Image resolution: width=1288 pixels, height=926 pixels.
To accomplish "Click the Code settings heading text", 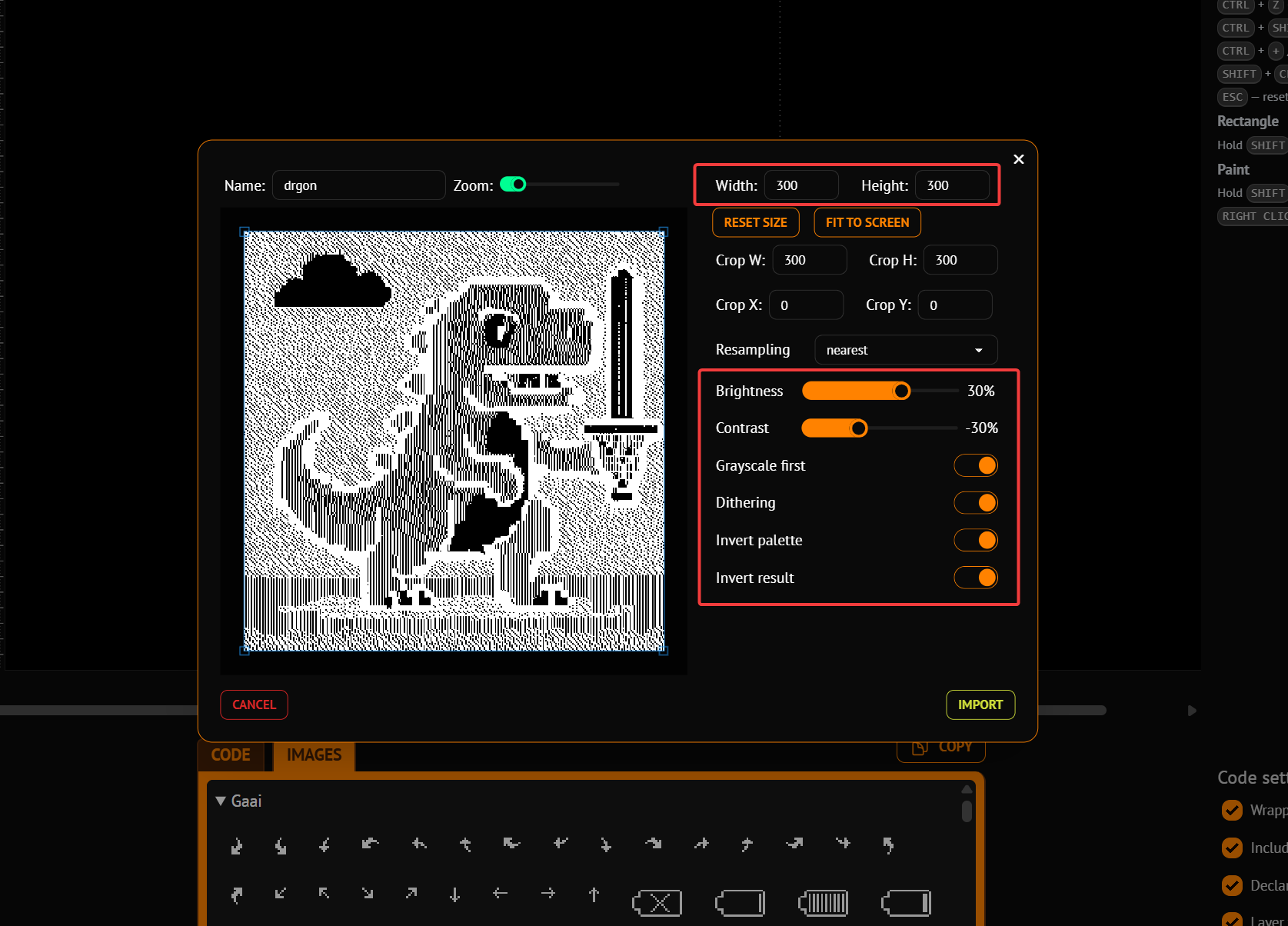I will [x=1252, y=778].
